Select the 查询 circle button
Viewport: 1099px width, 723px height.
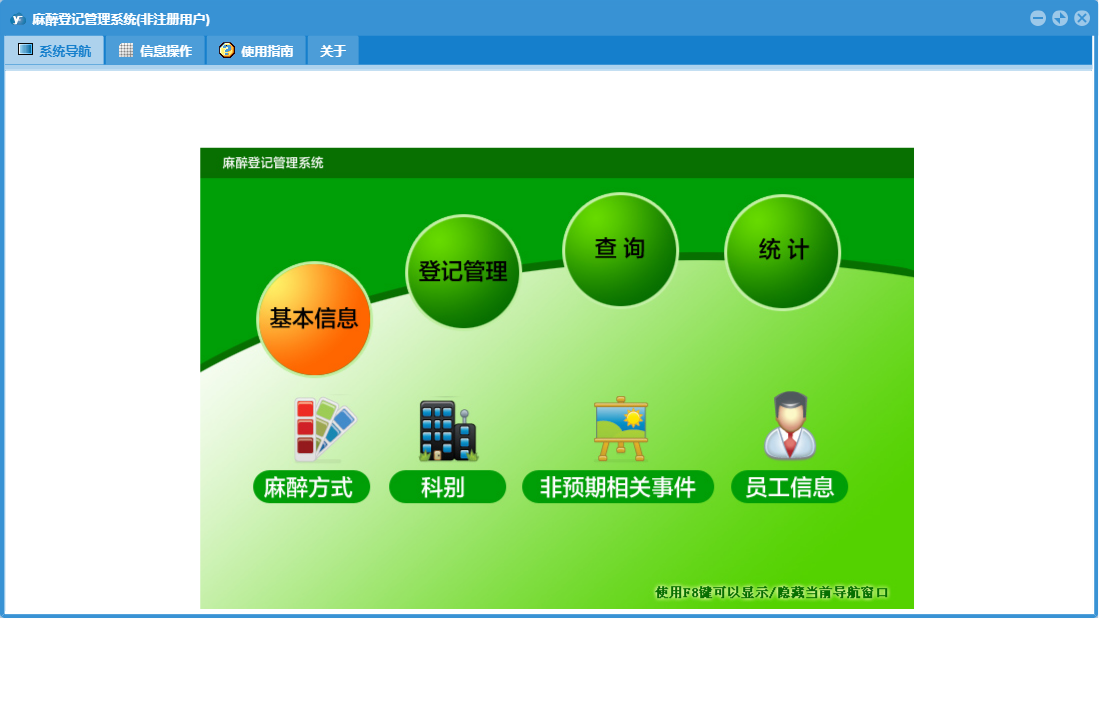click(620, 249)
